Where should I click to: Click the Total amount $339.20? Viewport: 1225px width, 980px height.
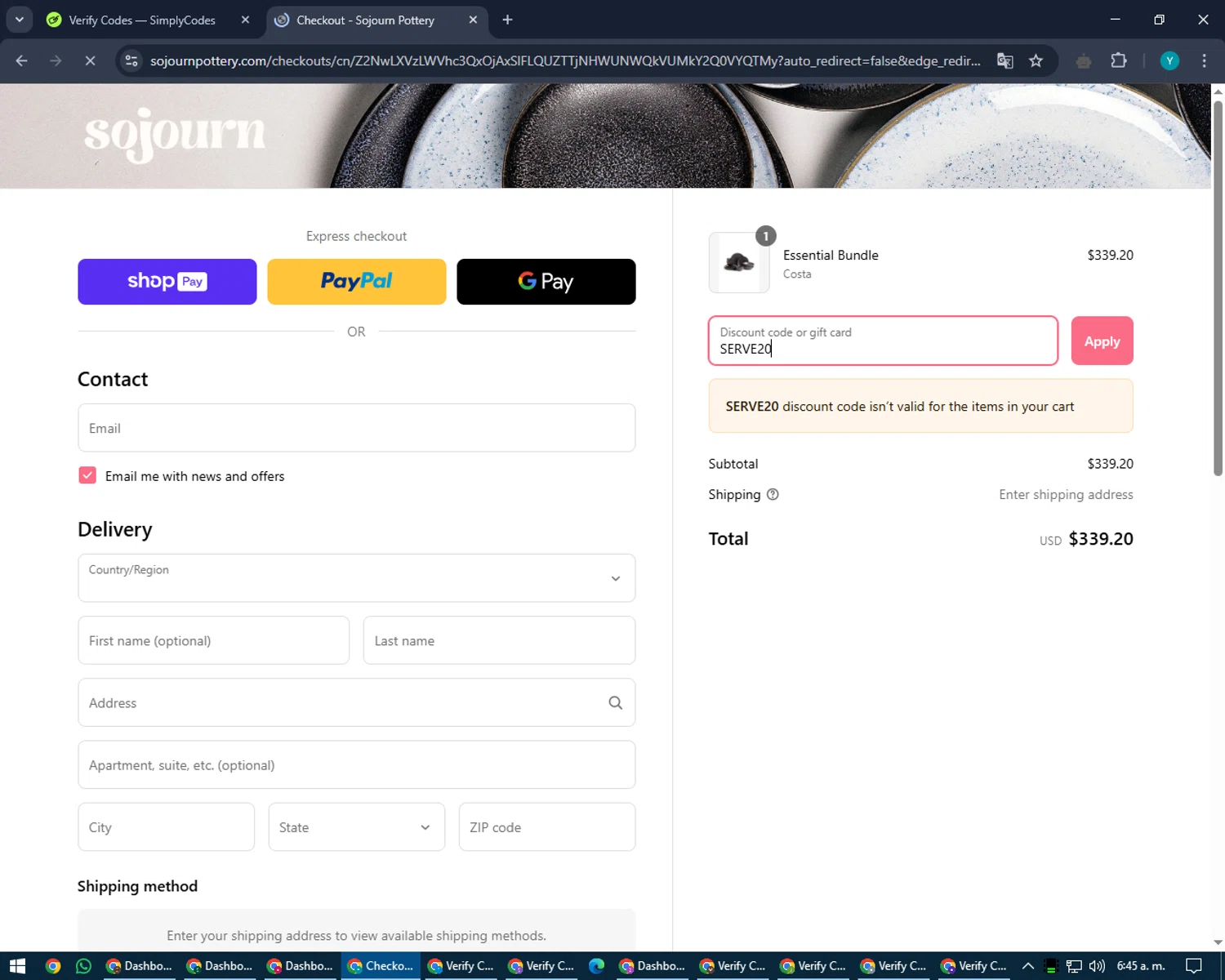click(1101, 539)
